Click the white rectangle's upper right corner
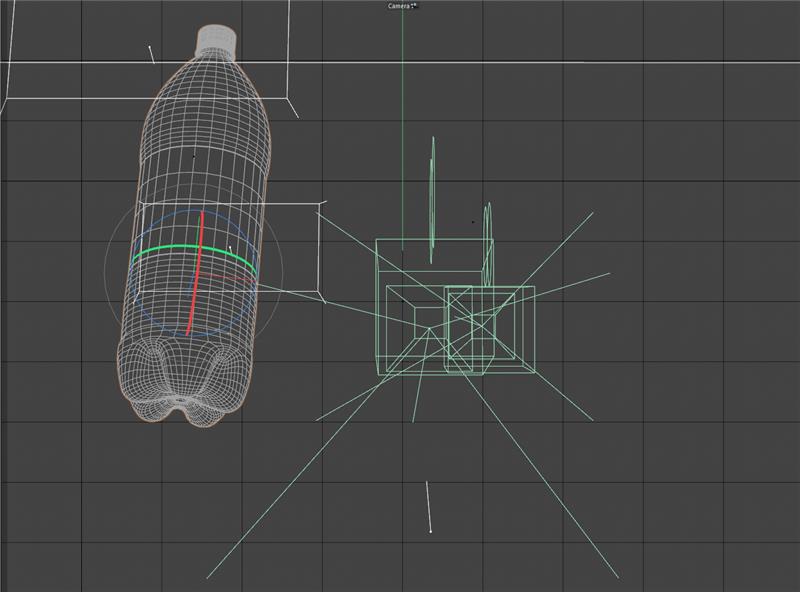Image resolution: width=800 pixels, height=592 pixels. pyautogui.click(x=319, y=203)
